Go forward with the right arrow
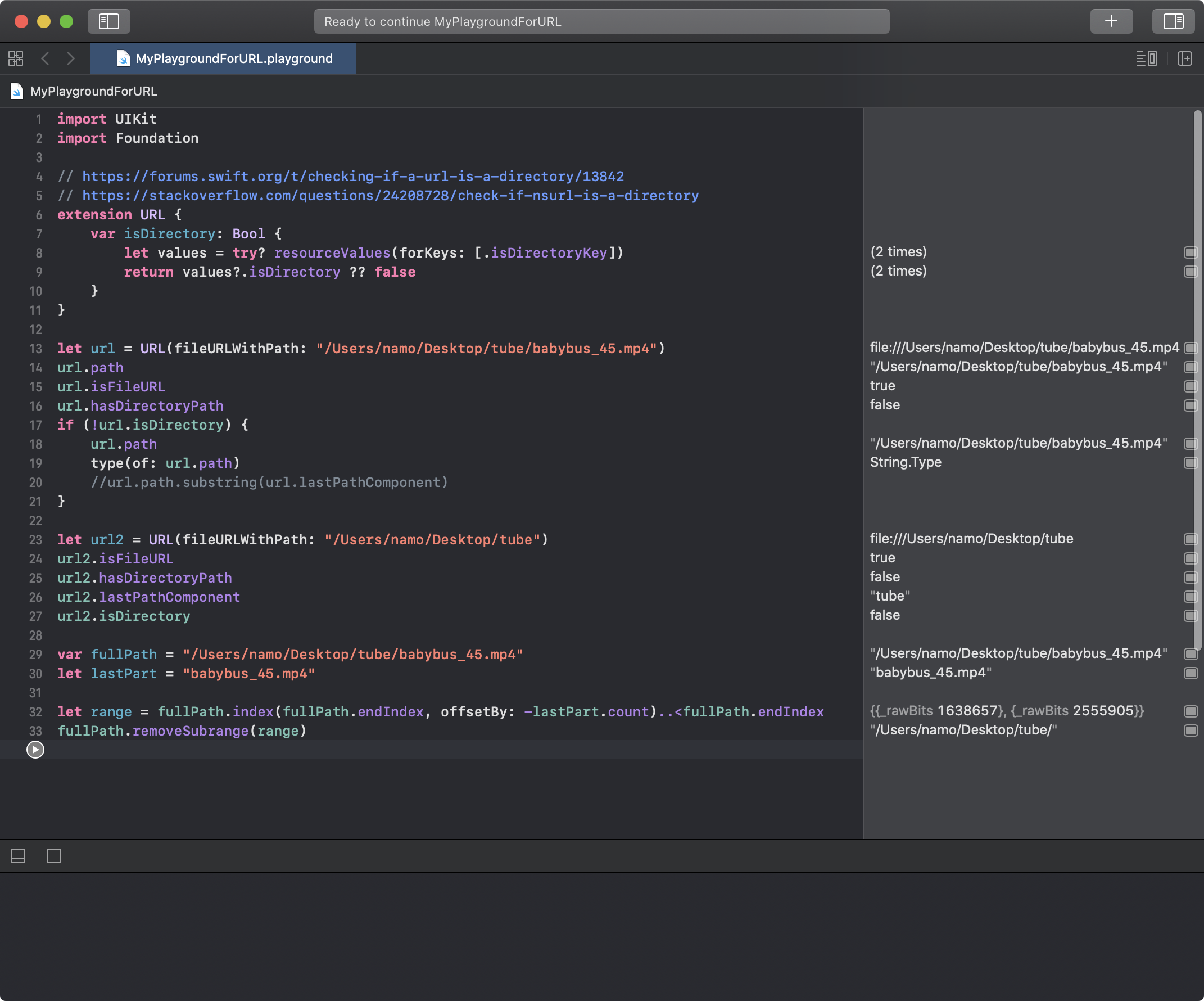This screenshot has height=1001, width=1204. tap(70, 58)
